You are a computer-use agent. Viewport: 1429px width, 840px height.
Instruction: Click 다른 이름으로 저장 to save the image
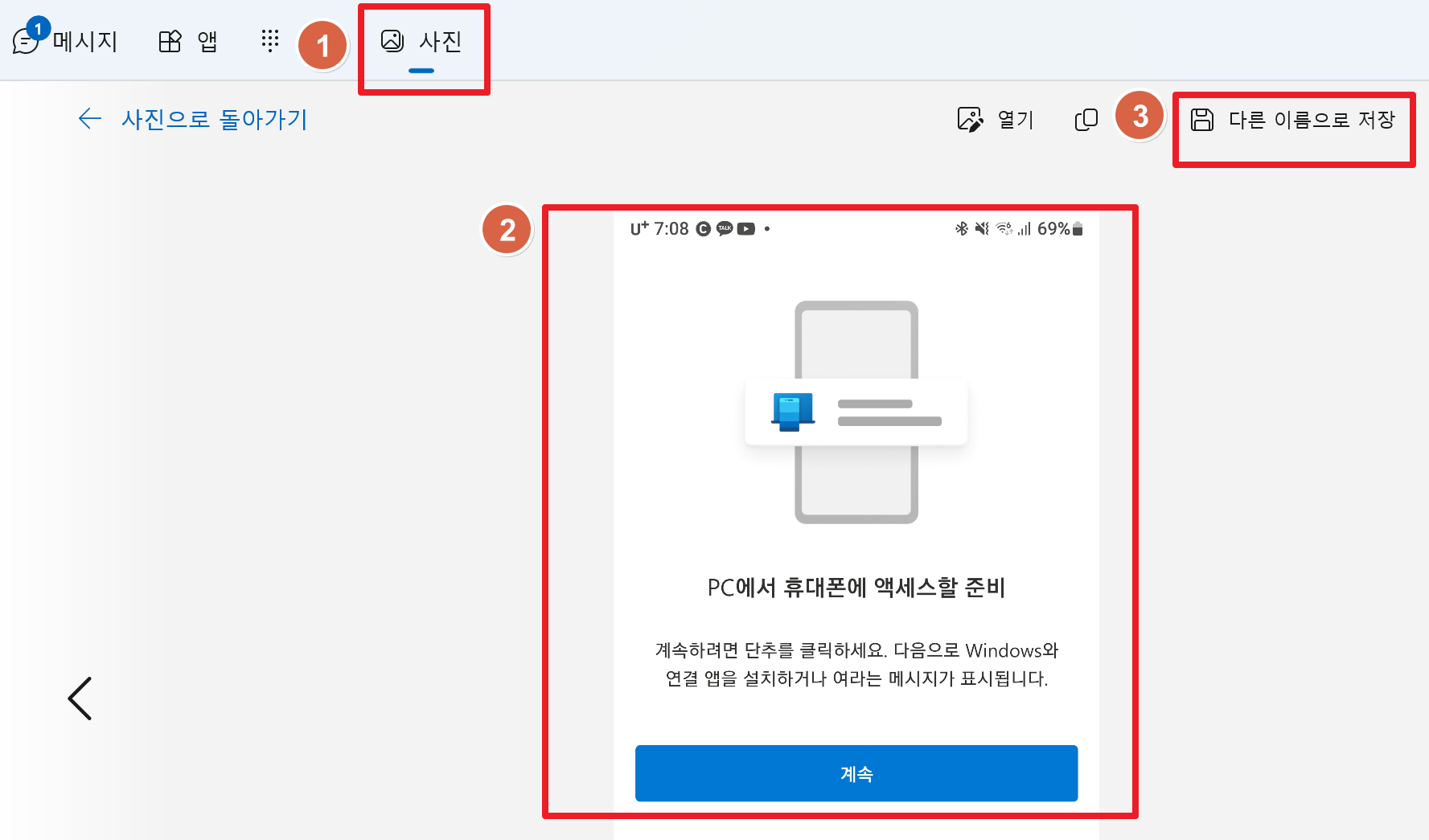pyautogui.click(x=1312, y=120)
